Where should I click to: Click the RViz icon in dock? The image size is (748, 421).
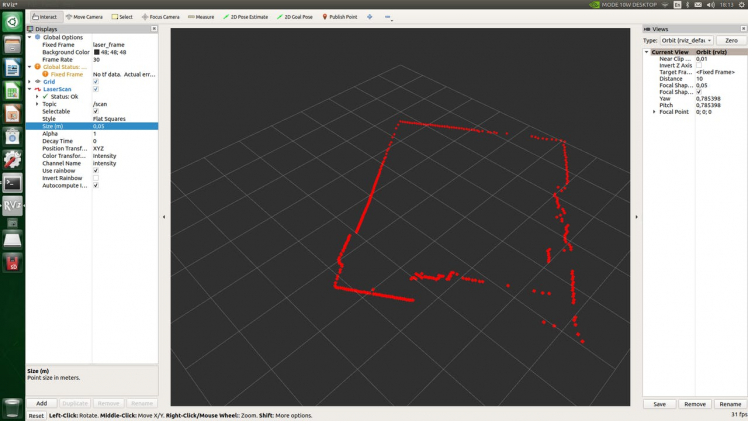tap(12, 206)
